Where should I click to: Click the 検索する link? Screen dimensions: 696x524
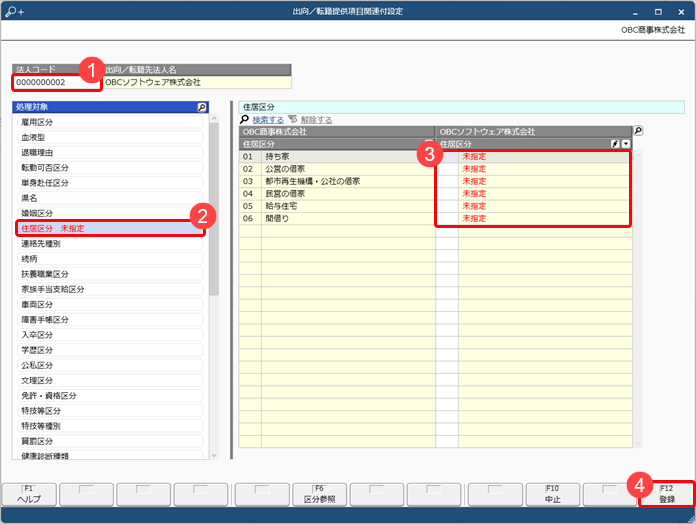point(268,120)
